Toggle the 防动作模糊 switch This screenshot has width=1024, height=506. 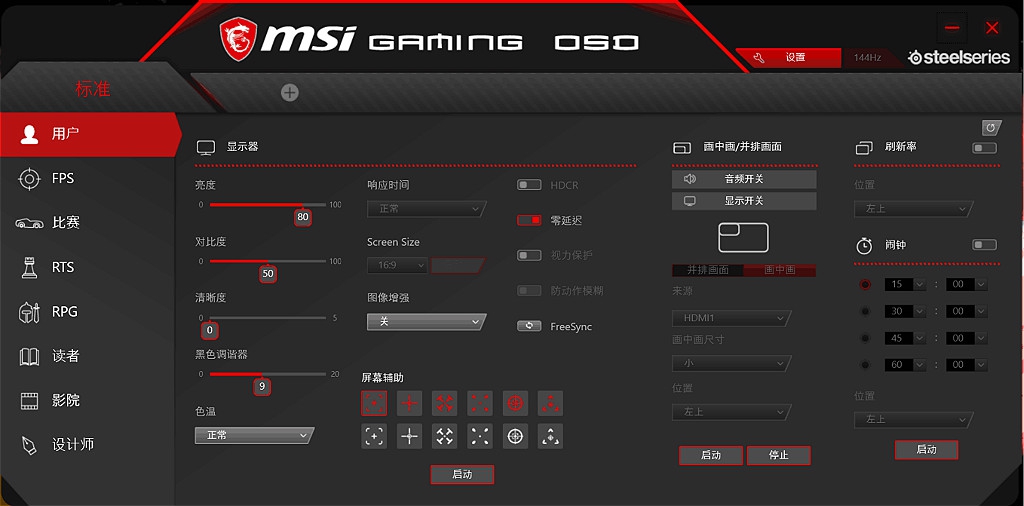click(529, 291)
